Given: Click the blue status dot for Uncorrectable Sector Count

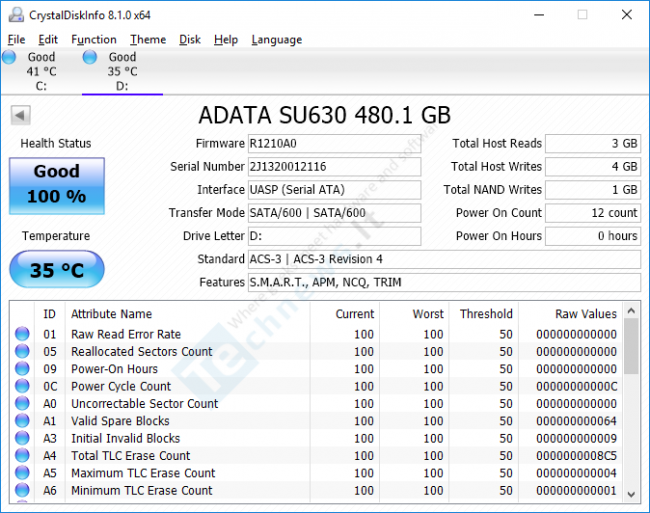Looking at the screenshot, I should pos(22,403).
